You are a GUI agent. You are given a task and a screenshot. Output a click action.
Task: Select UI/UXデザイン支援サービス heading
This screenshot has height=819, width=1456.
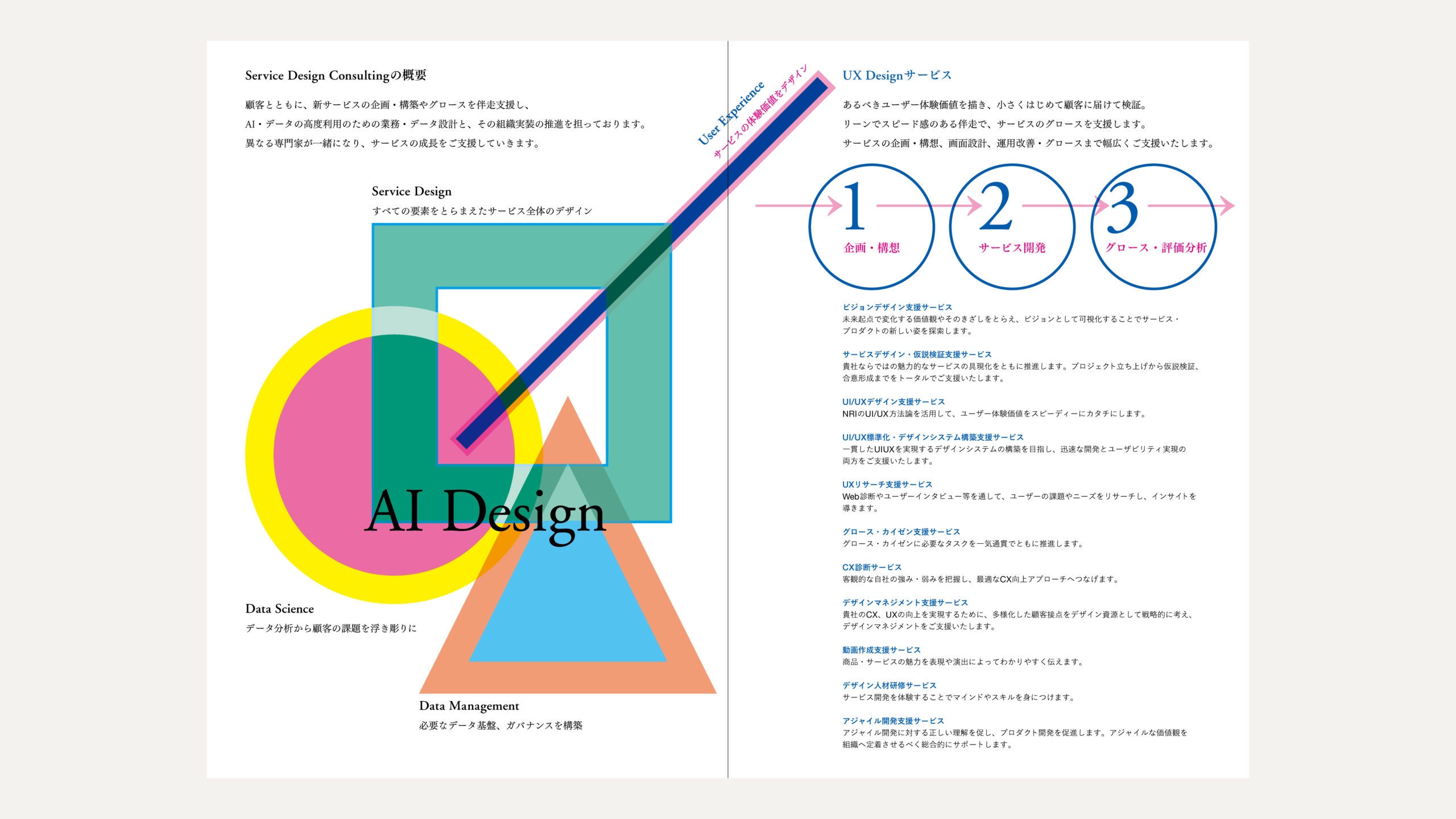click(894, 402)
